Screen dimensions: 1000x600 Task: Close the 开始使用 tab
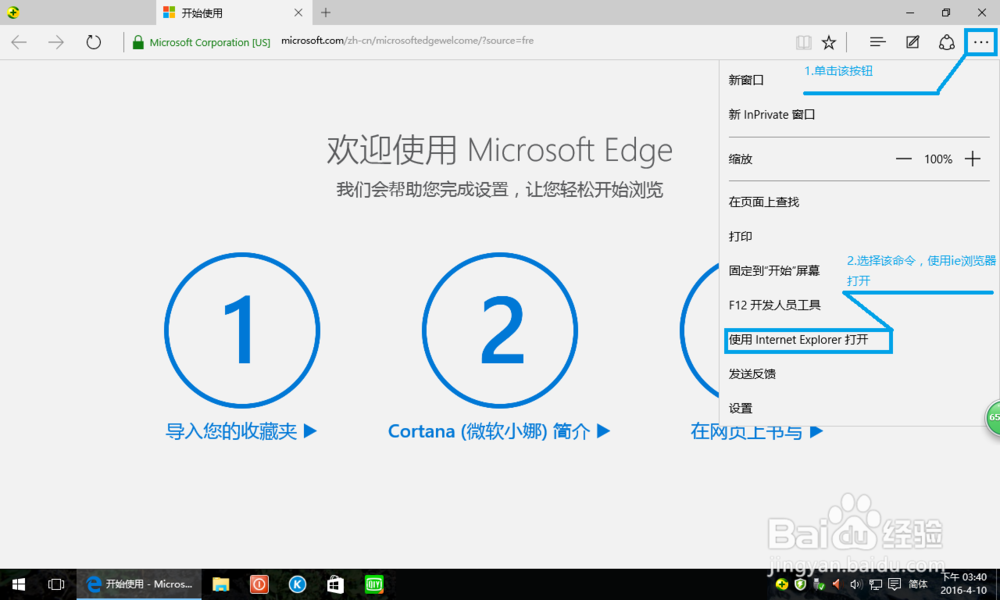coord(298,13)
